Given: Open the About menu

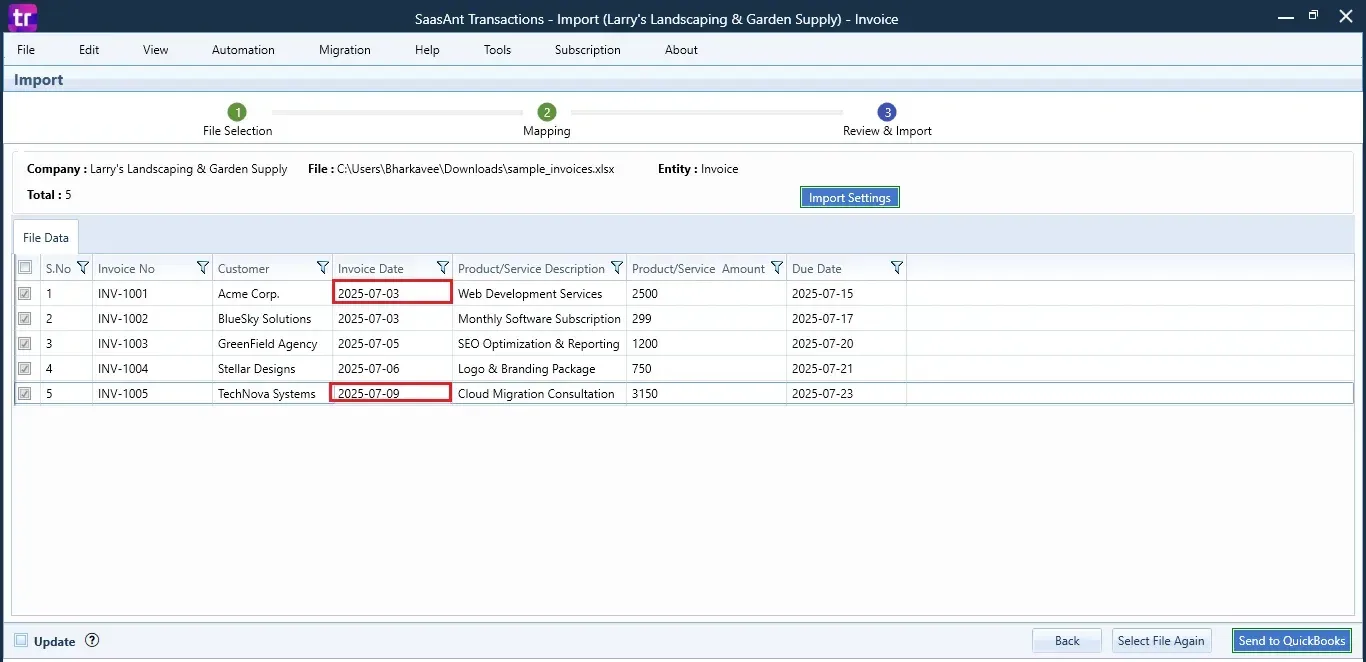Looking at the screenshot, I should coord(681,50).
